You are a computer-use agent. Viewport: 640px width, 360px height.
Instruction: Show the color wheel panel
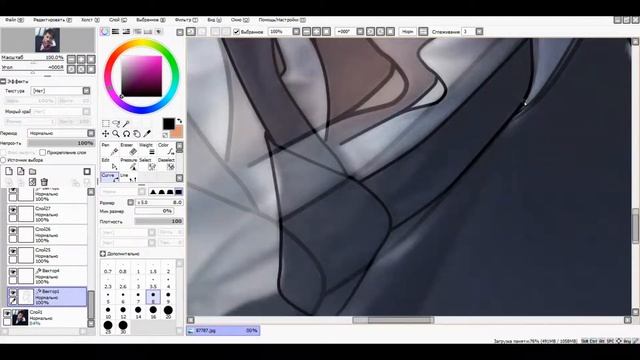[x=105, y=31]
